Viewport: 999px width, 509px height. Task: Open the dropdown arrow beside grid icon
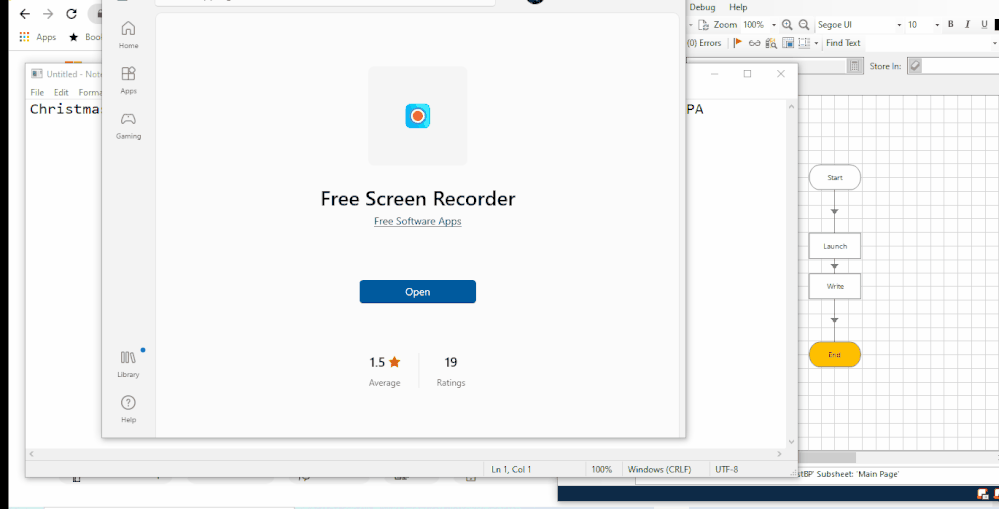(x=816, y=43)
